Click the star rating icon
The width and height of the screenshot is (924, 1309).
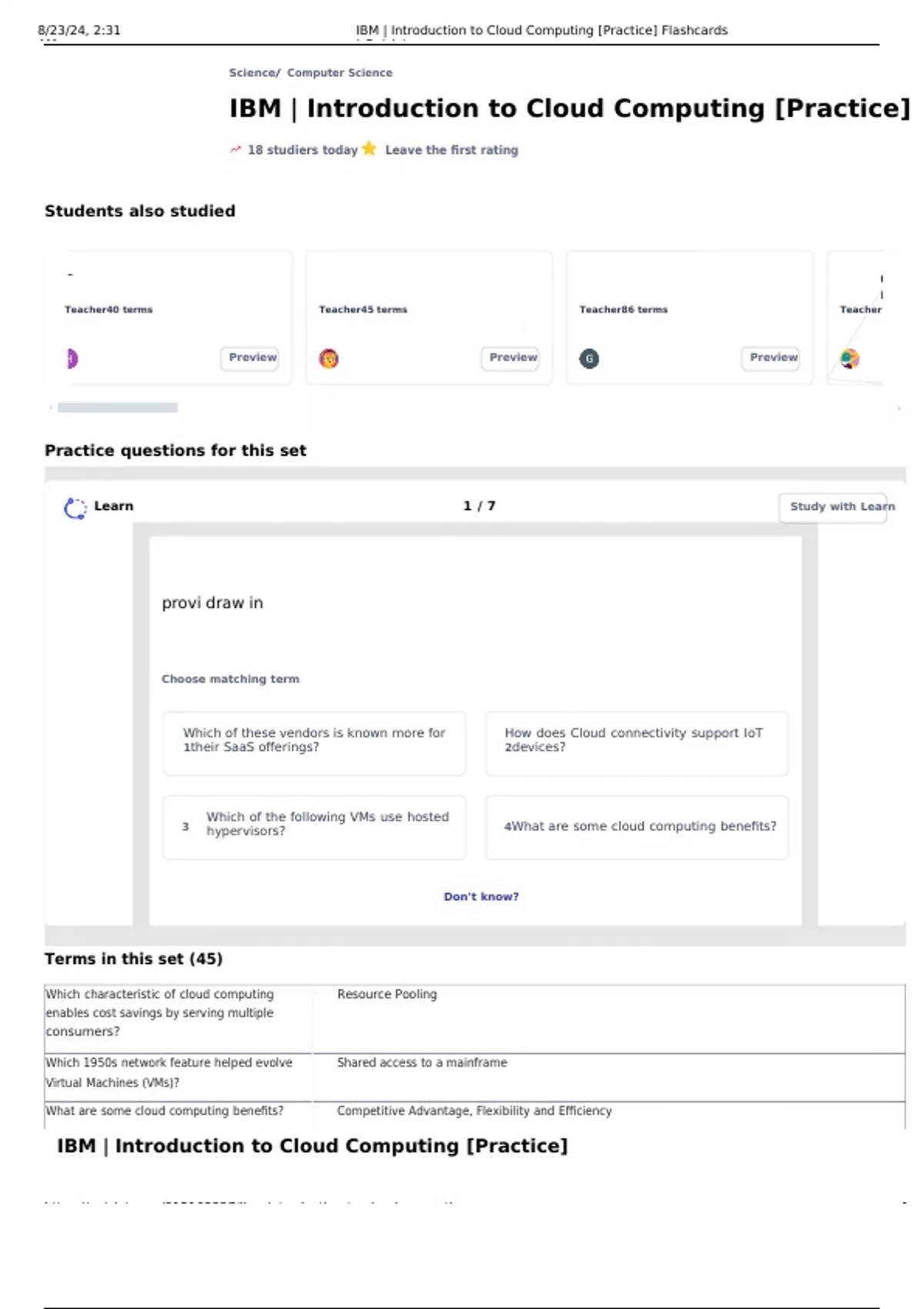point(369,149)
